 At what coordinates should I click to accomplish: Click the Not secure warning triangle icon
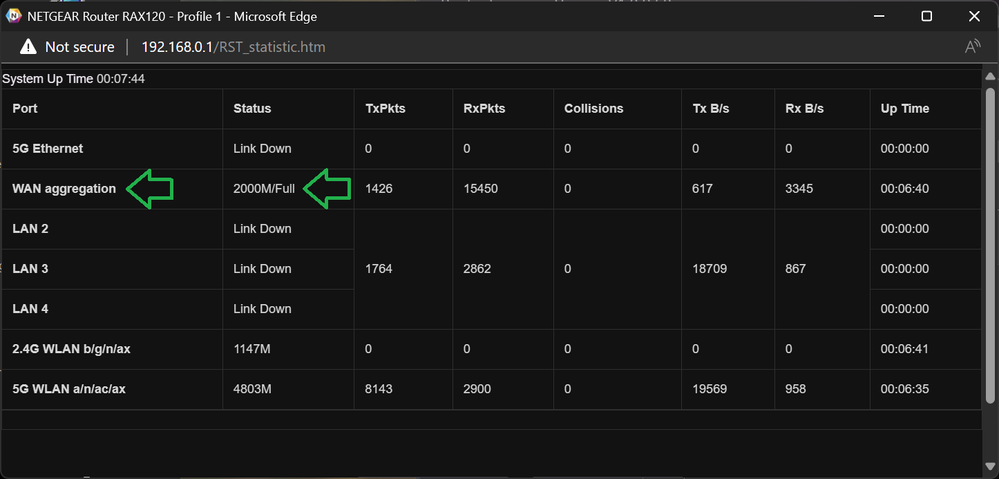click(27, 47)
